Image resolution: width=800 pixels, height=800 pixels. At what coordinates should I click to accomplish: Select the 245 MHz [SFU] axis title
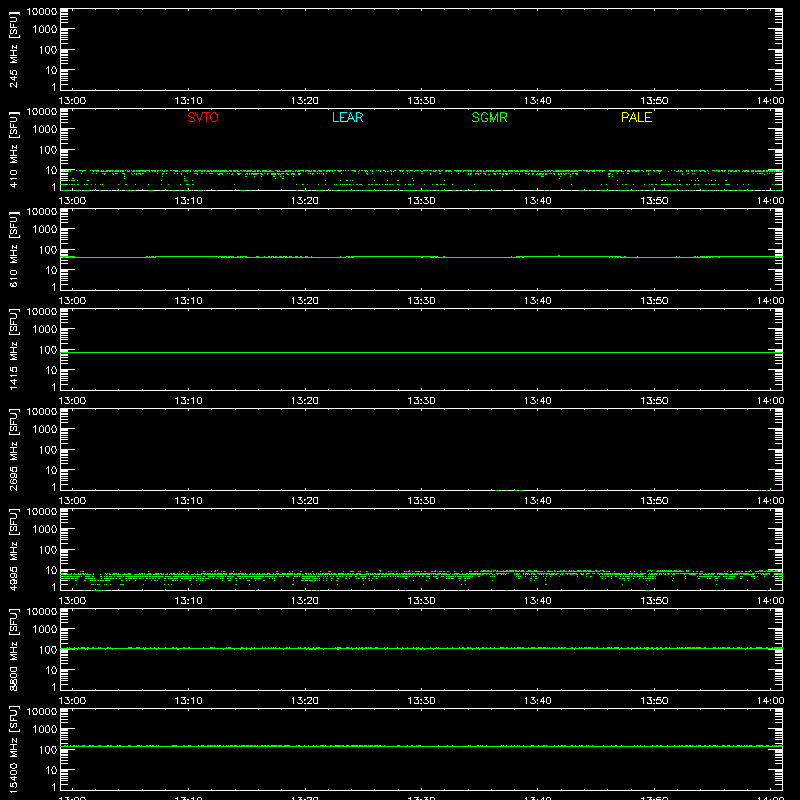coord(14,49)
